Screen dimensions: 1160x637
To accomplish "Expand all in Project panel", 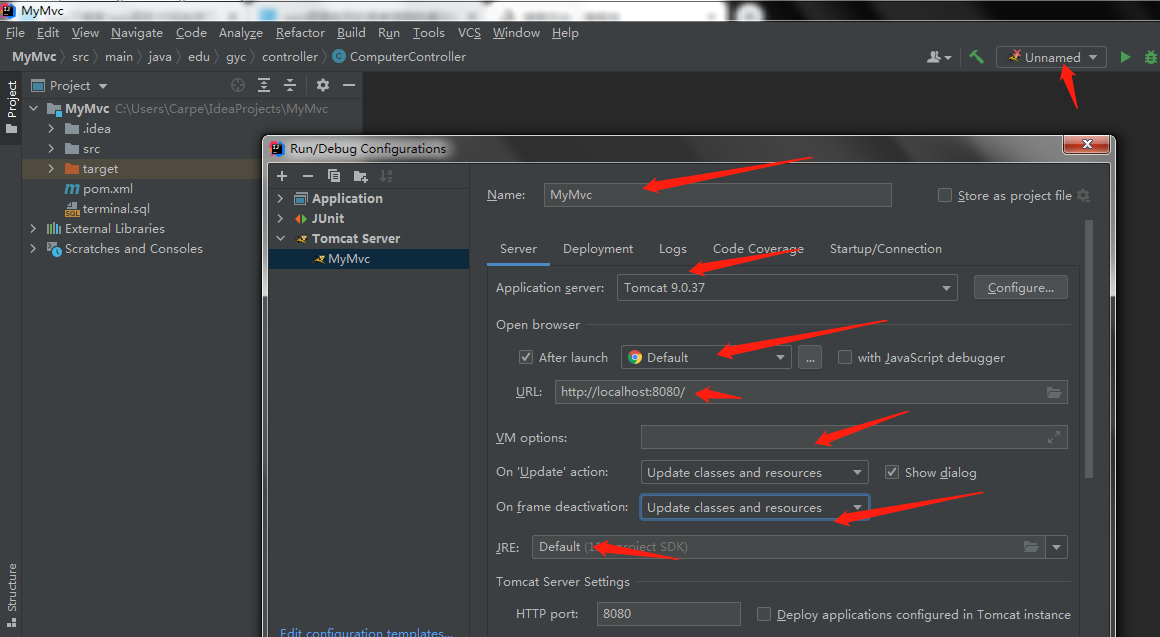I will click(263, 85).
